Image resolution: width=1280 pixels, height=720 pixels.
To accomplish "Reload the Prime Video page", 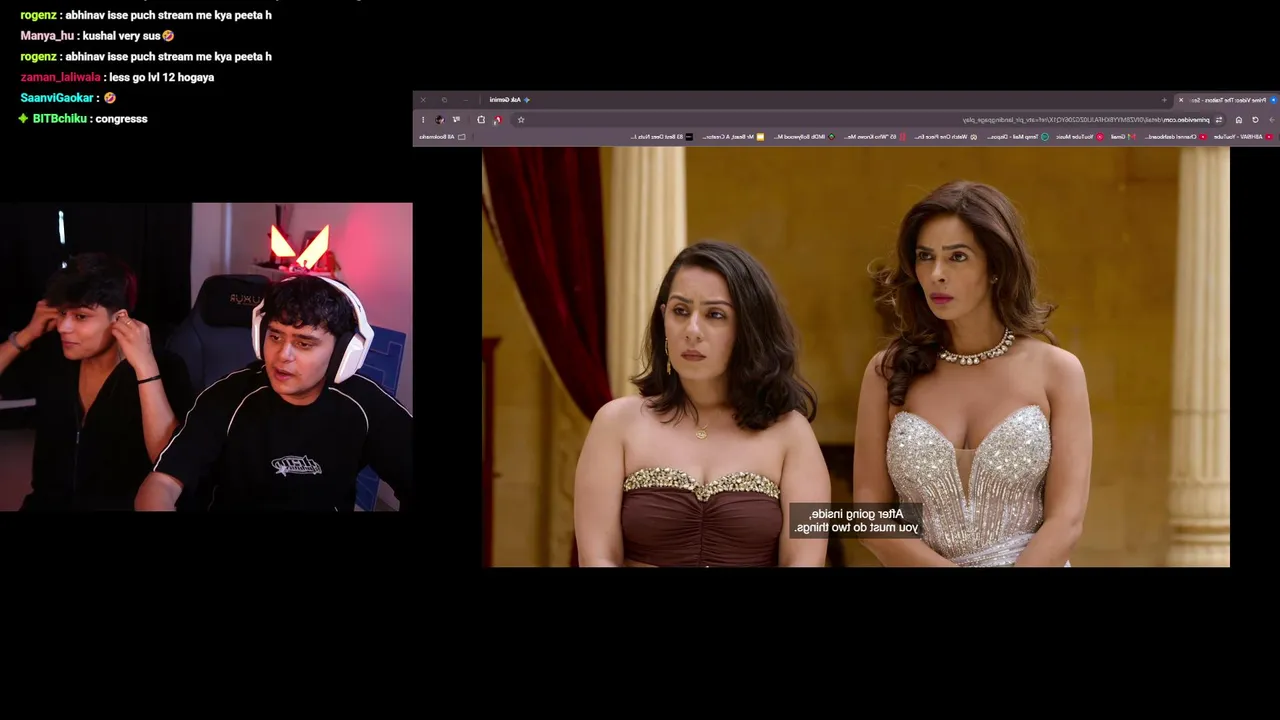I will click(1255, 120).
